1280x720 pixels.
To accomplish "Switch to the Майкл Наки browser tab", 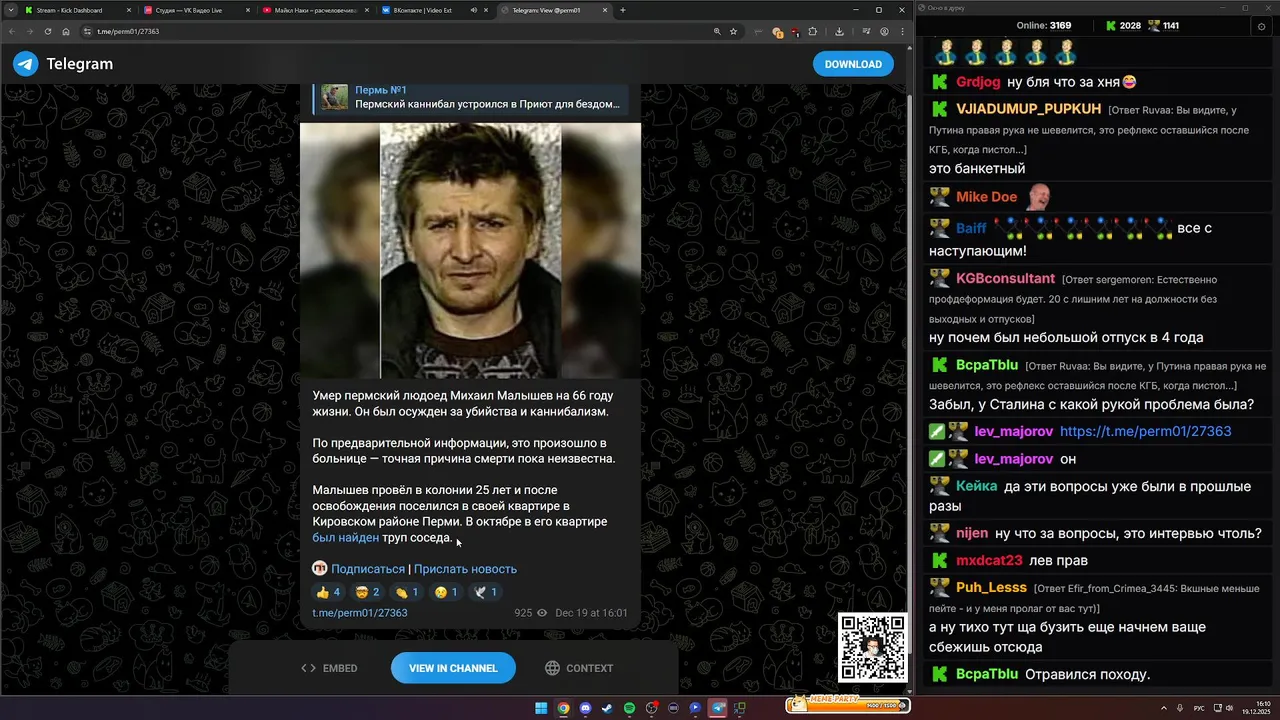I will pyautogui.click(x=314, y=10).
